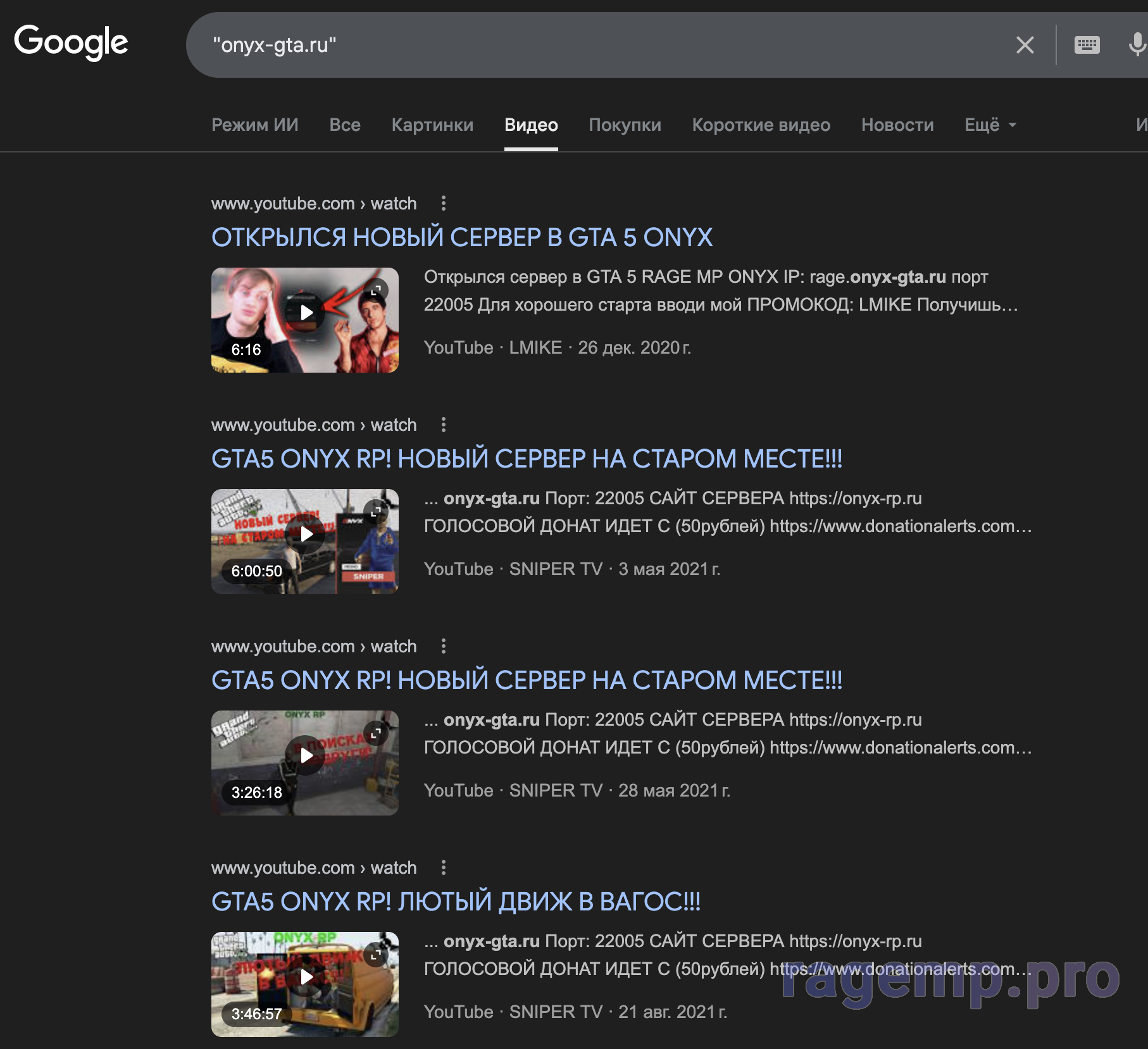
Task: Select the Короткие видео tab
Action: [x=761, y=125]
